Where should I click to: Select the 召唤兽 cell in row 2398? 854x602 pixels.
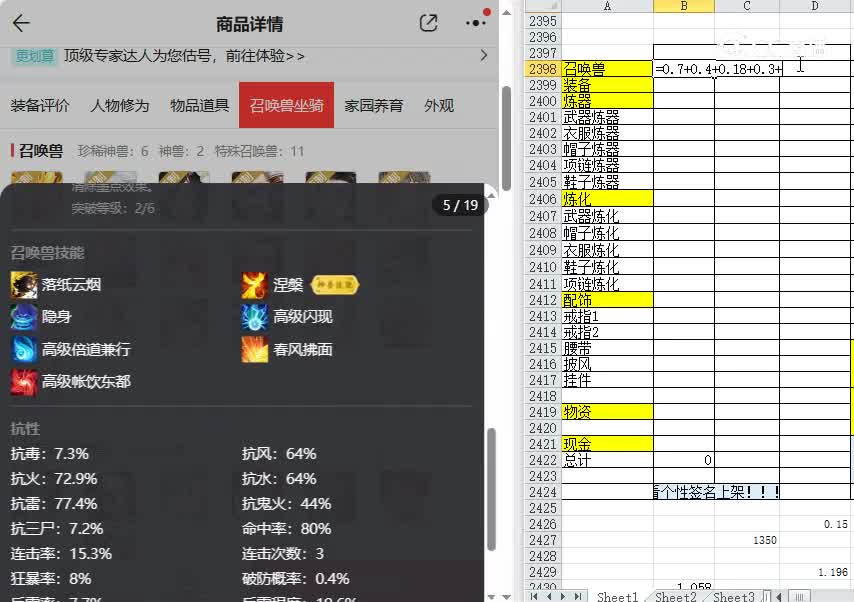coord(607,69)
